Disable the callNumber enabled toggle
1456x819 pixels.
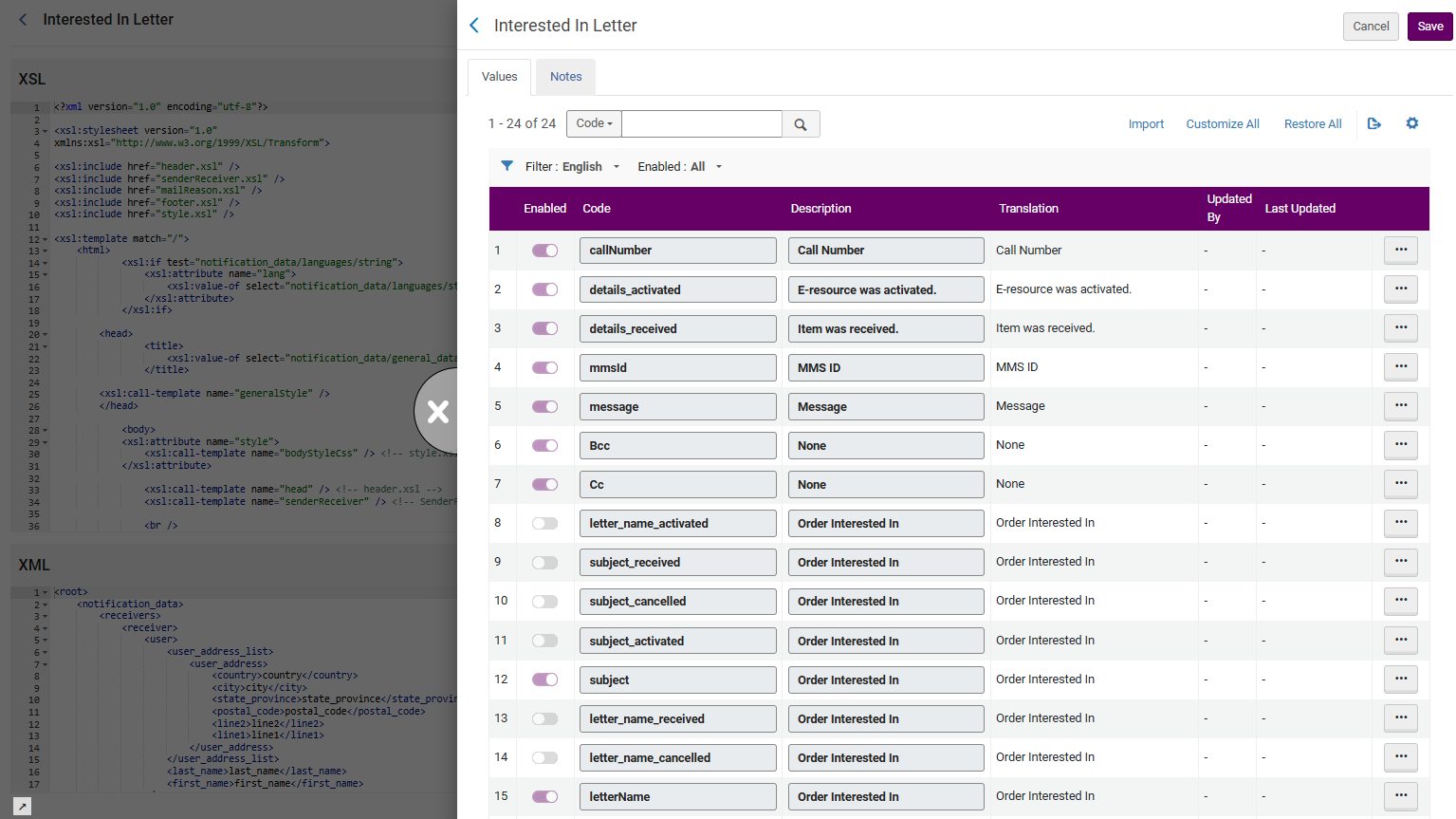544,251
